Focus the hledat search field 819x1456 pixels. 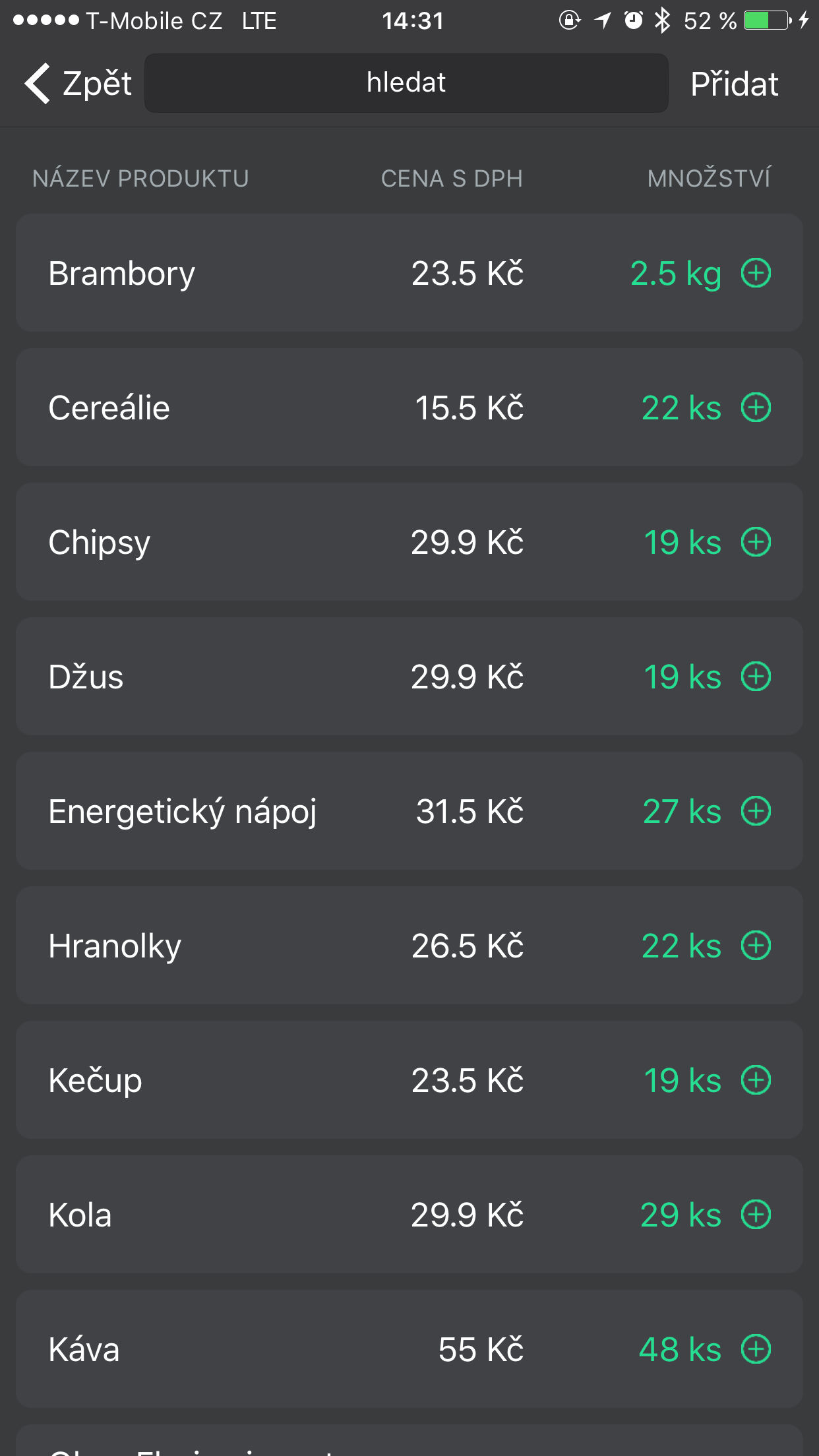point(406,83)
